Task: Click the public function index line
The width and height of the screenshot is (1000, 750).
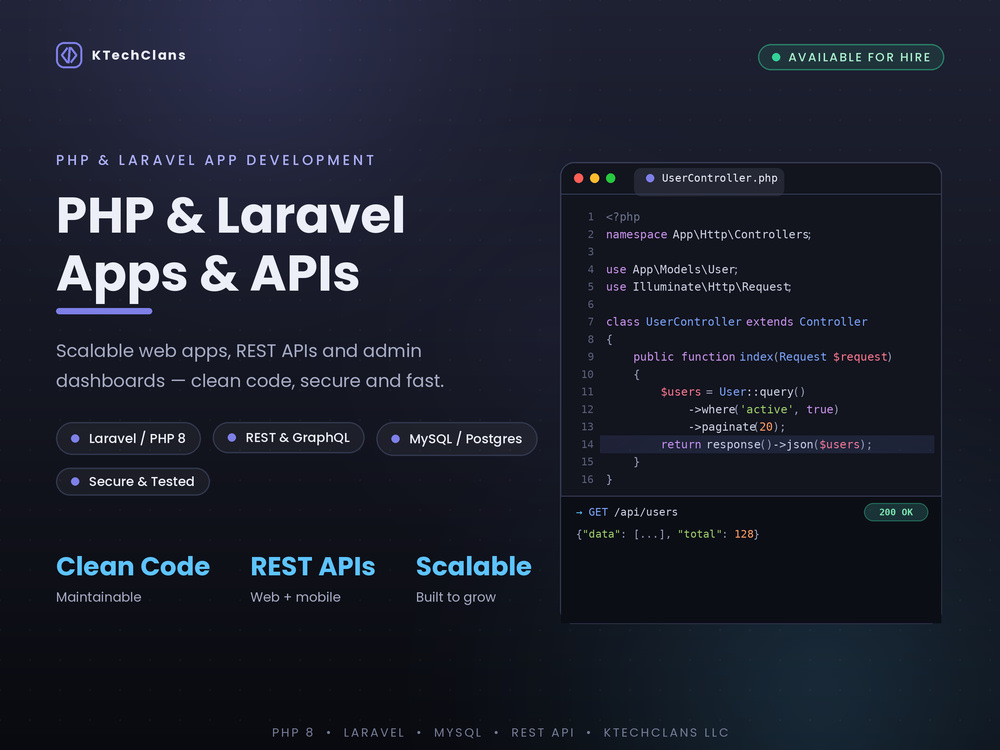Action: point(762,357)
